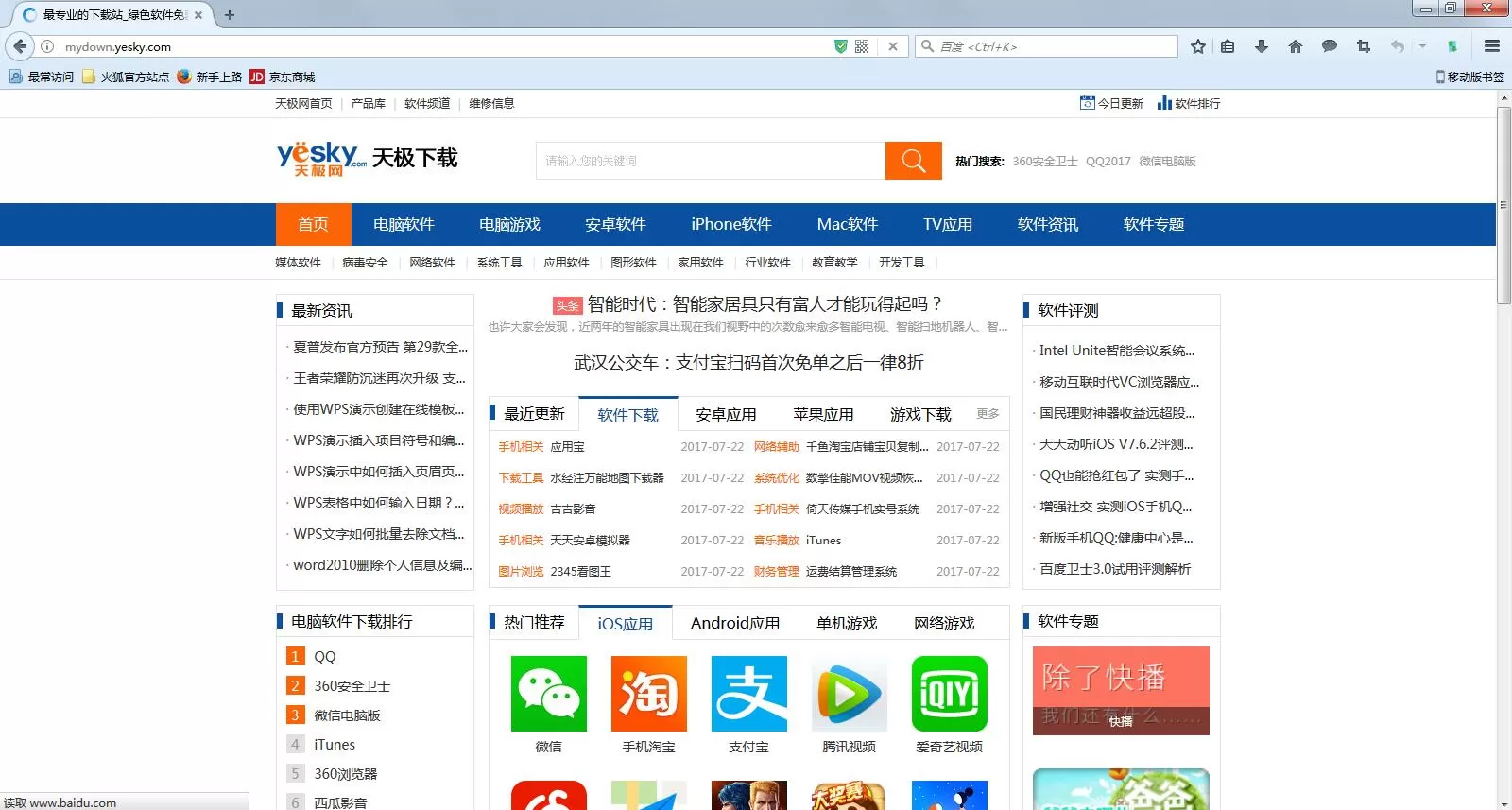Open the downloads arrow icon
This screenshot has width=1512, height=810.
point(1262,46)
